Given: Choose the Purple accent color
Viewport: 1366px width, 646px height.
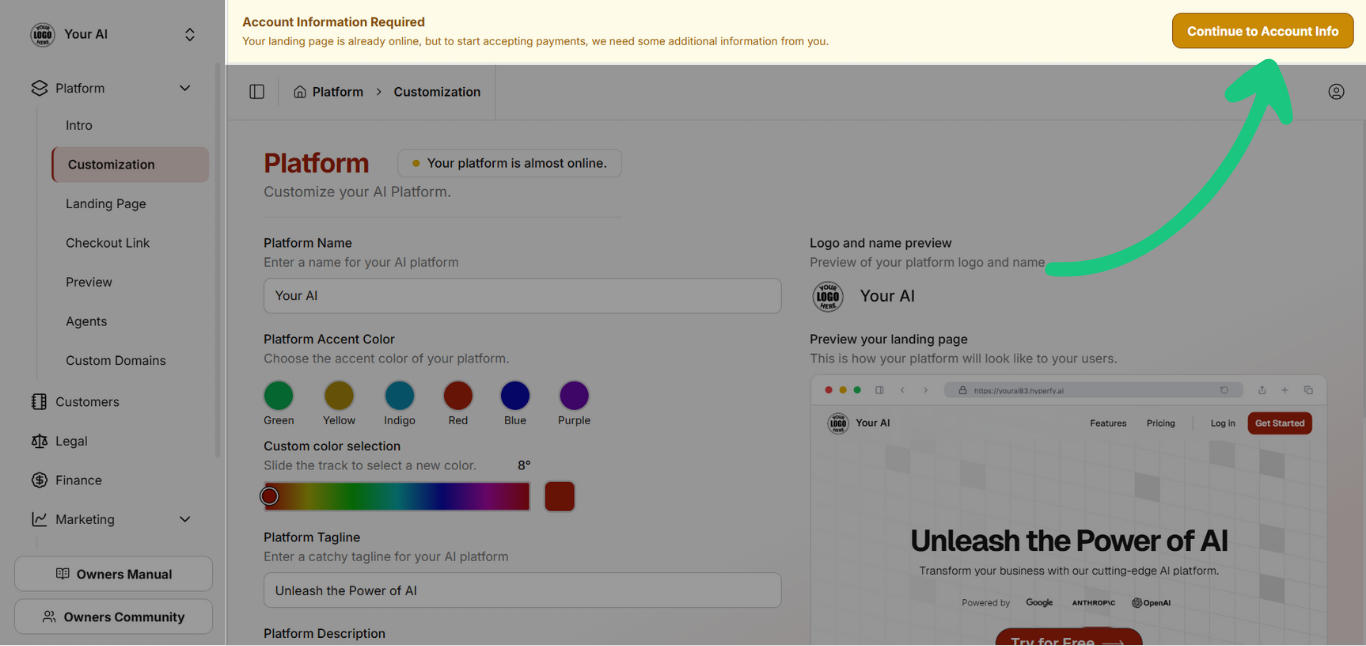Looking at the screenshot, I should click(574, 395).
